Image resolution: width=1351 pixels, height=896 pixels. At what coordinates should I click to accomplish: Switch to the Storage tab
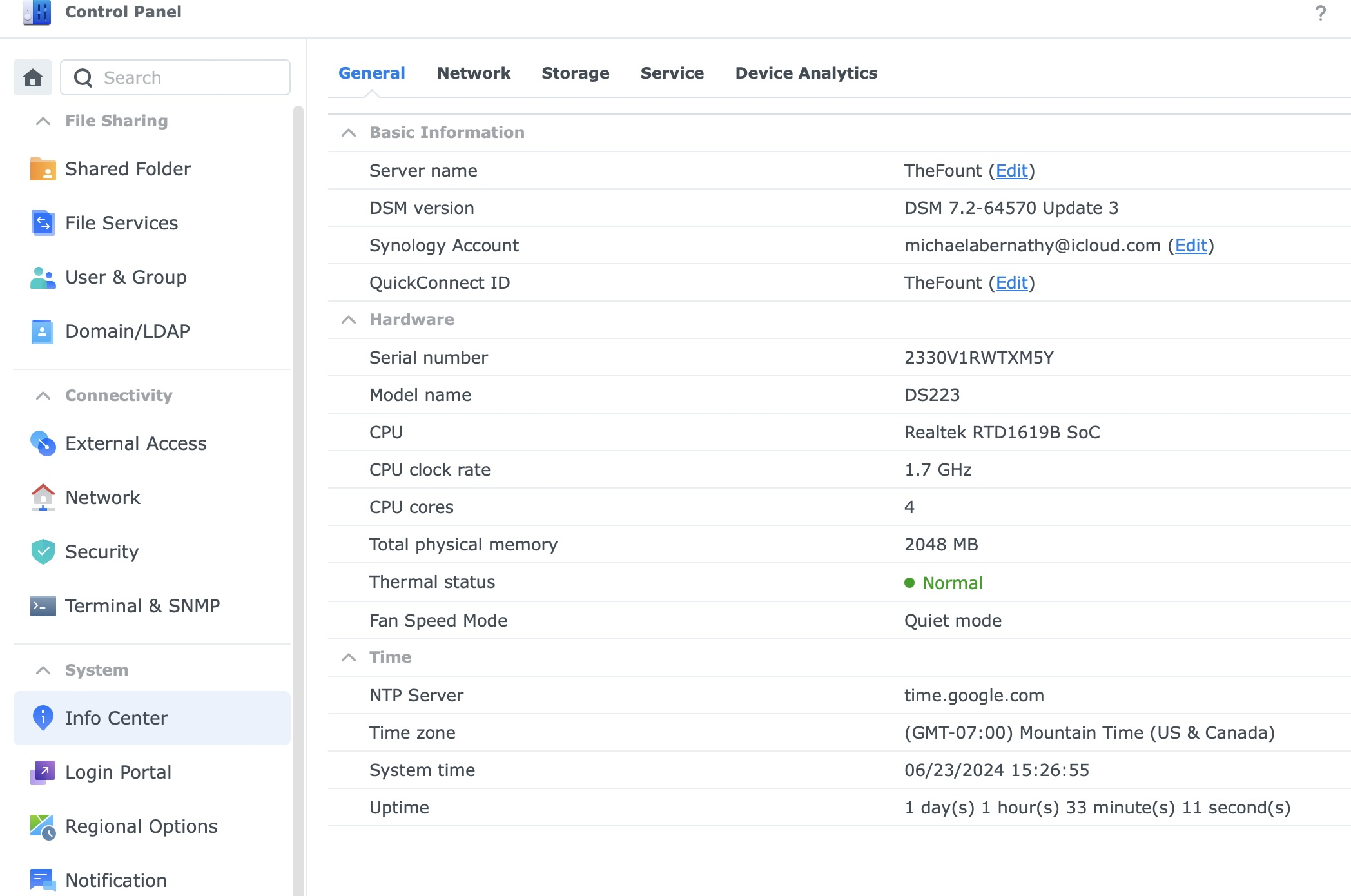pyautogui.click(x=575, y=73)
